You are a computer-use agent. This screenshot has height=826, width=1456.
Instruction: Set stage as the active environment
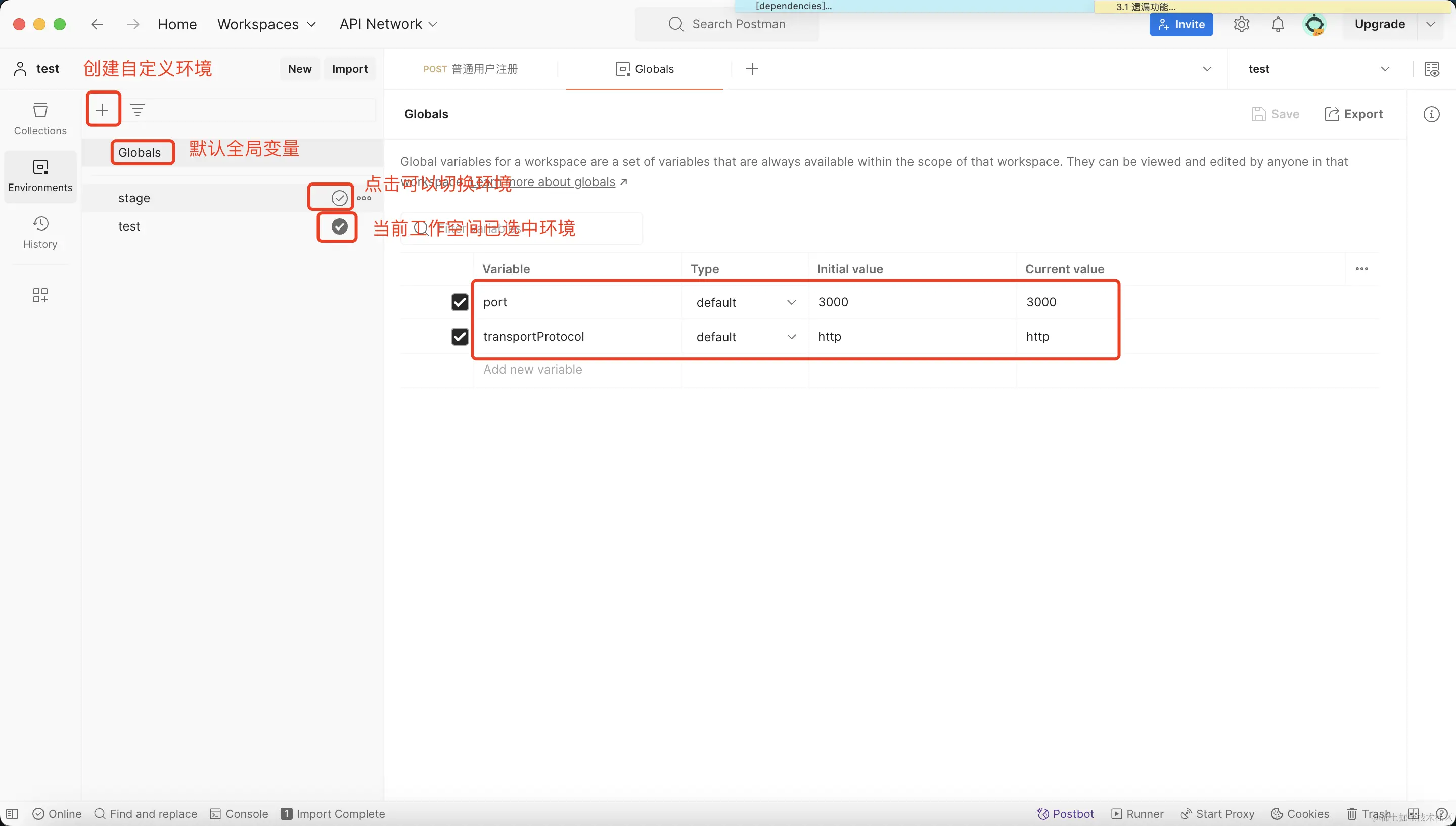coord(339,198)
